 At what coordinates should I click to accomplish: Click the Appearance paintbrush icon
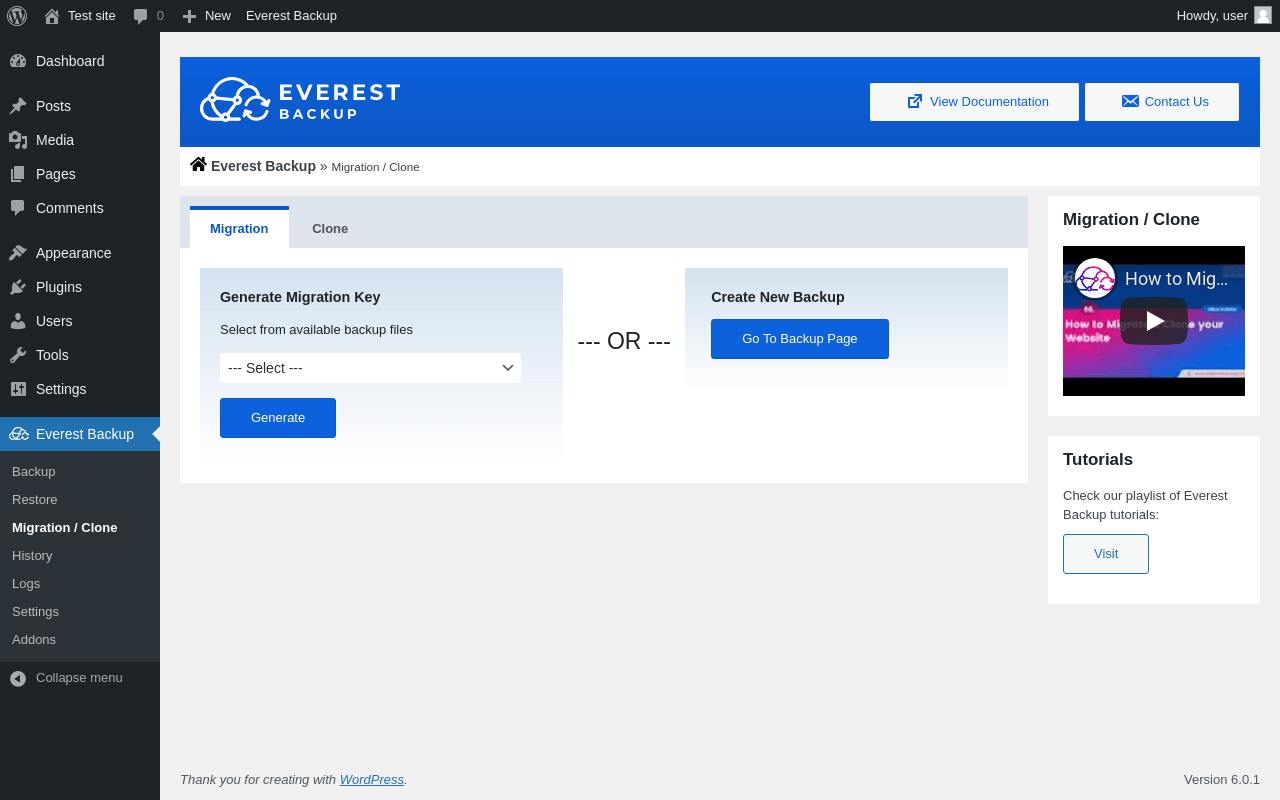tap(18, 253)
